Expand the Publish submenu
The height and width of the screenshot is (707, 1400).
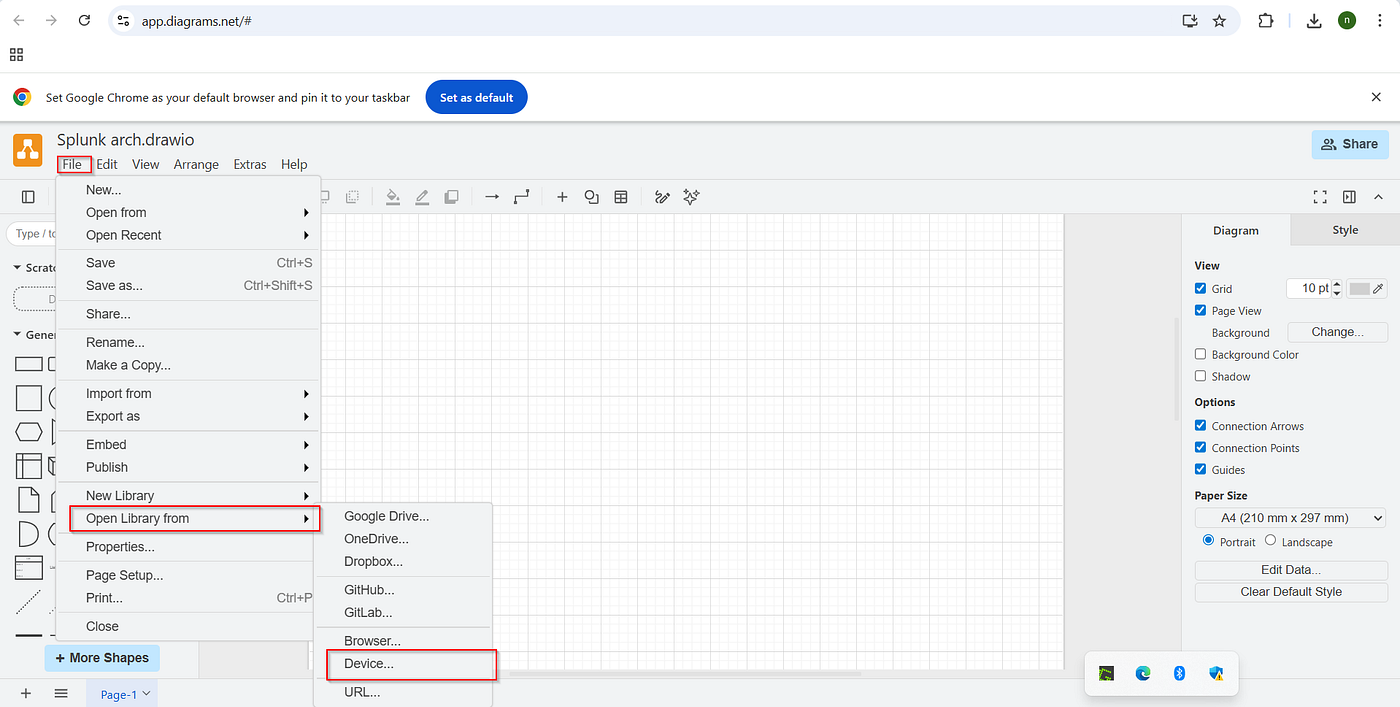[x=188, y=467]
